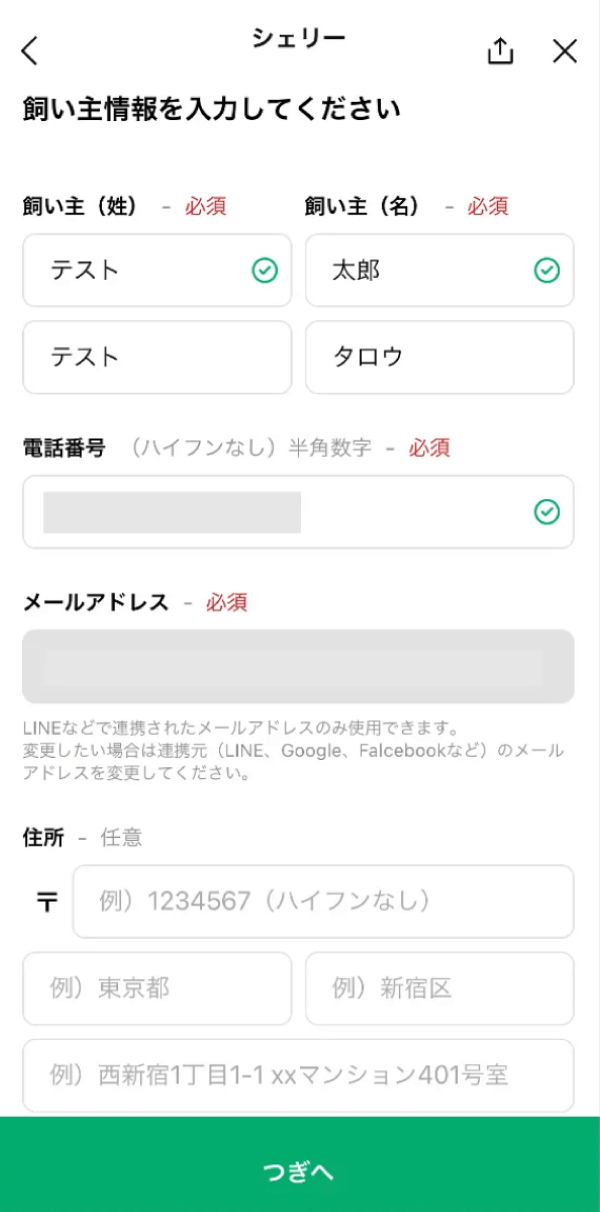Tap the back arrow icon

point(30,51)
